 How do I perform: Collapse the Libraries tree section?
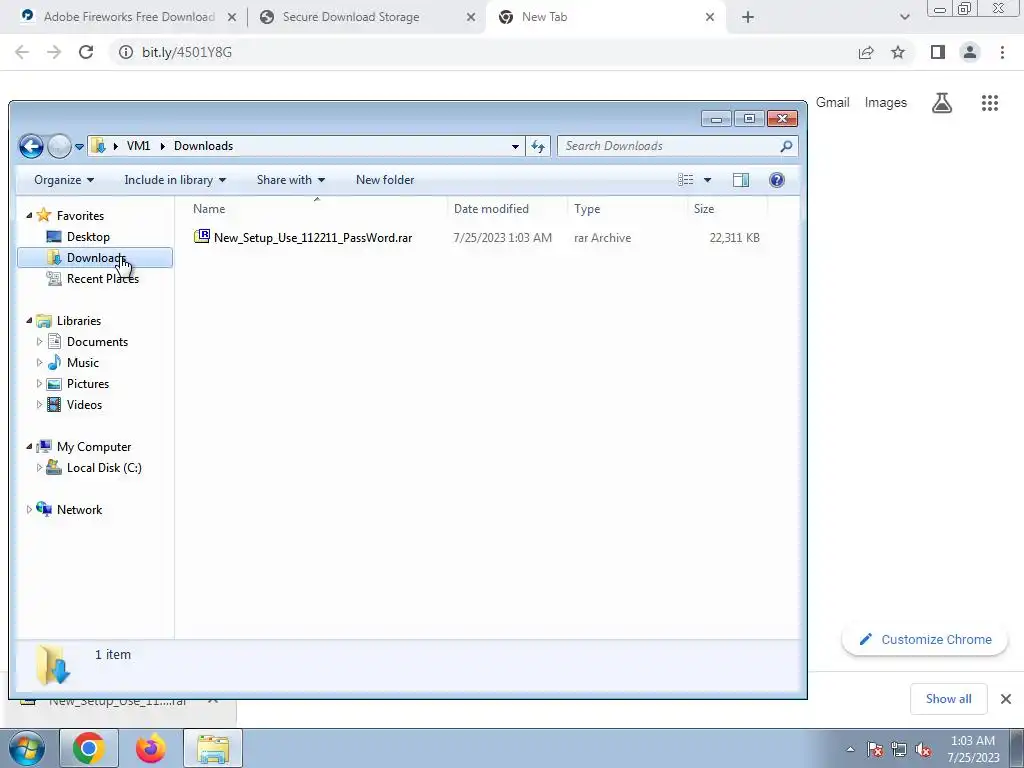point(29,321)
